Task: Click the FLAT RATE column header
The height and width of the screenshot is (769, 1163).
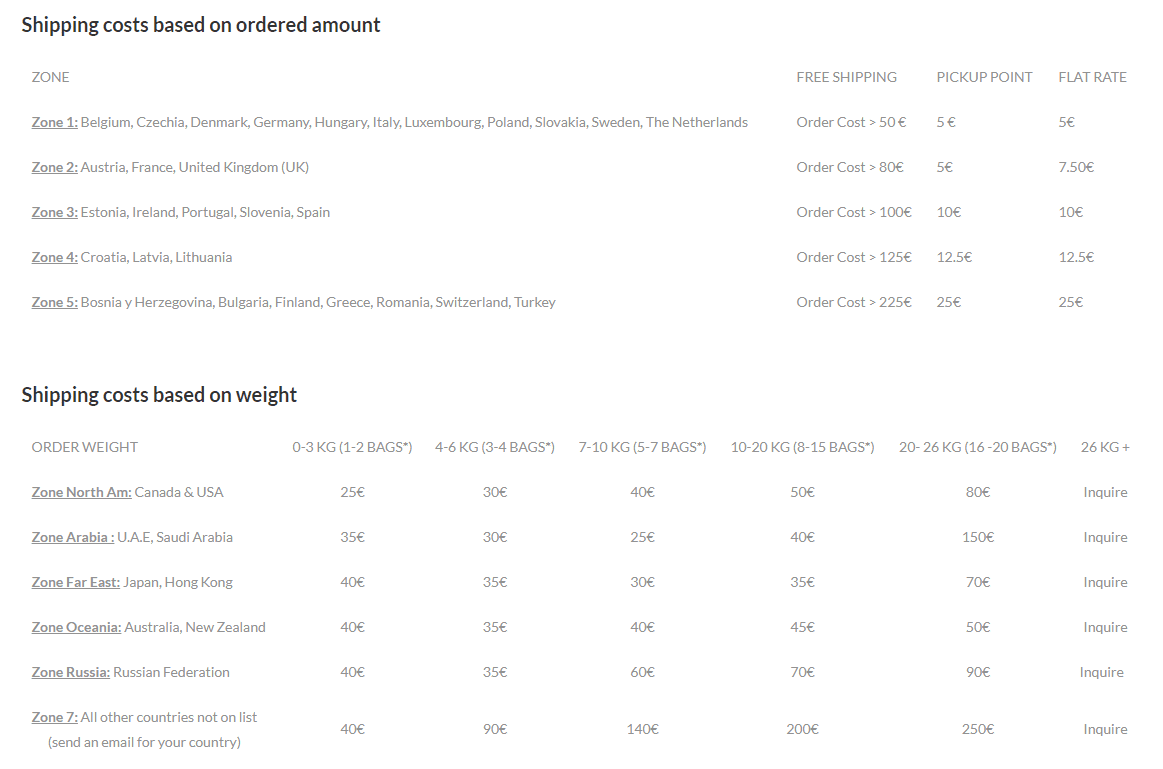Action: pos(1093,77)
